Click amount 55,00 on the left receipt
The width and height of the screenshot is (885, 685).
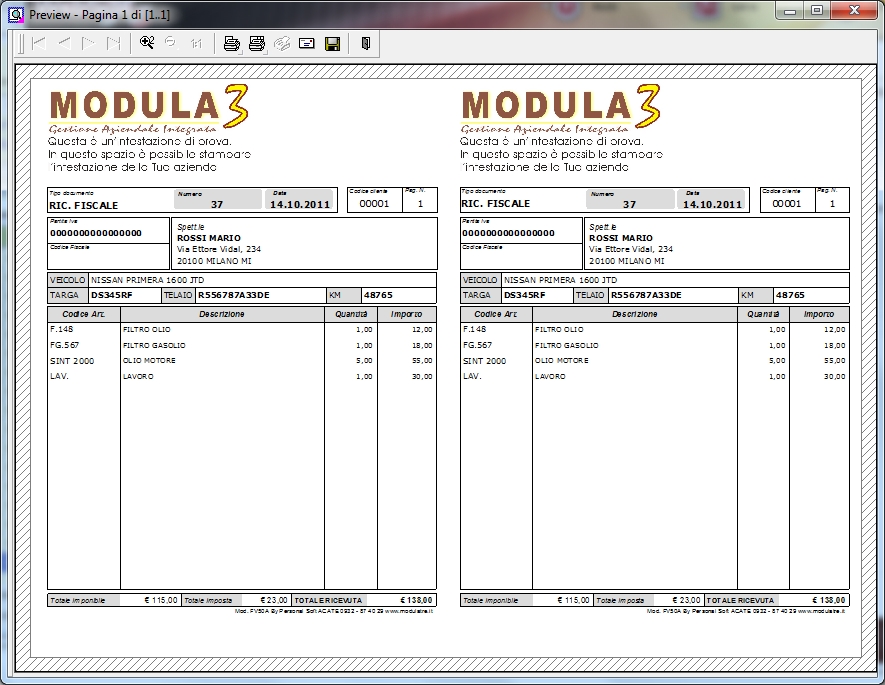[422, 361]
